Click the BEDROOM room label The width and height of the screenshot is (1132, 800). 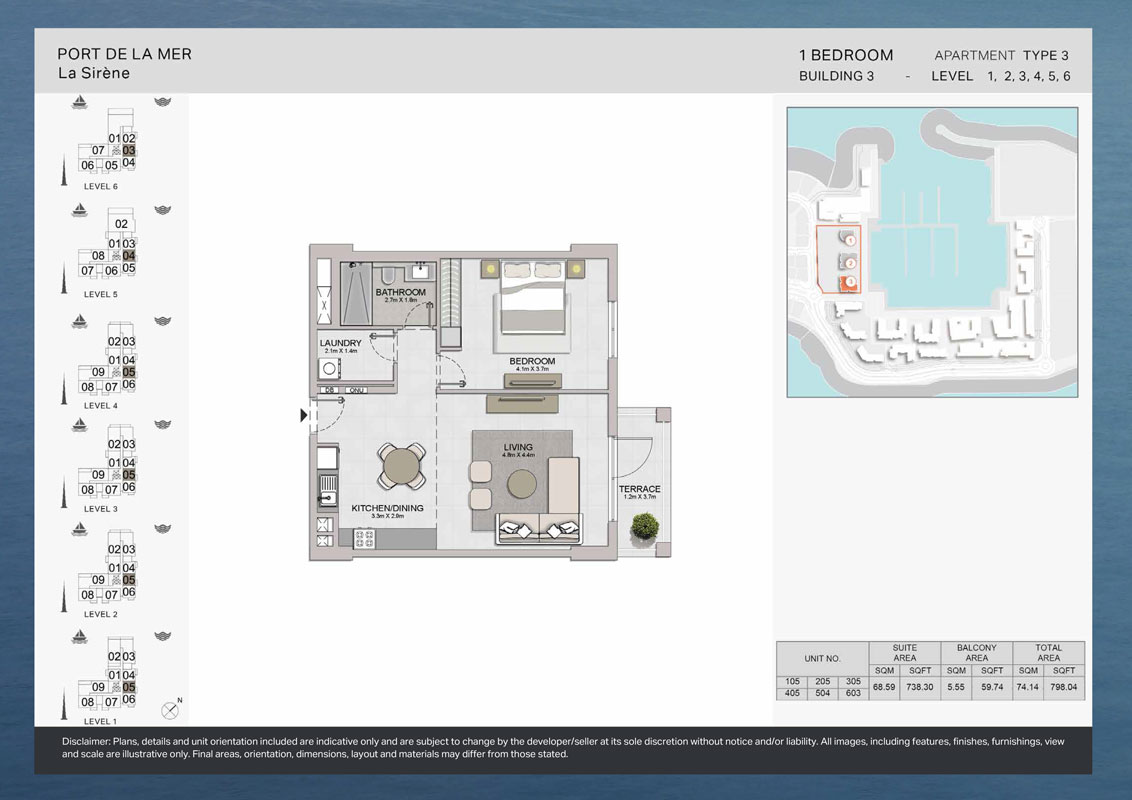[x=531, y=361]
